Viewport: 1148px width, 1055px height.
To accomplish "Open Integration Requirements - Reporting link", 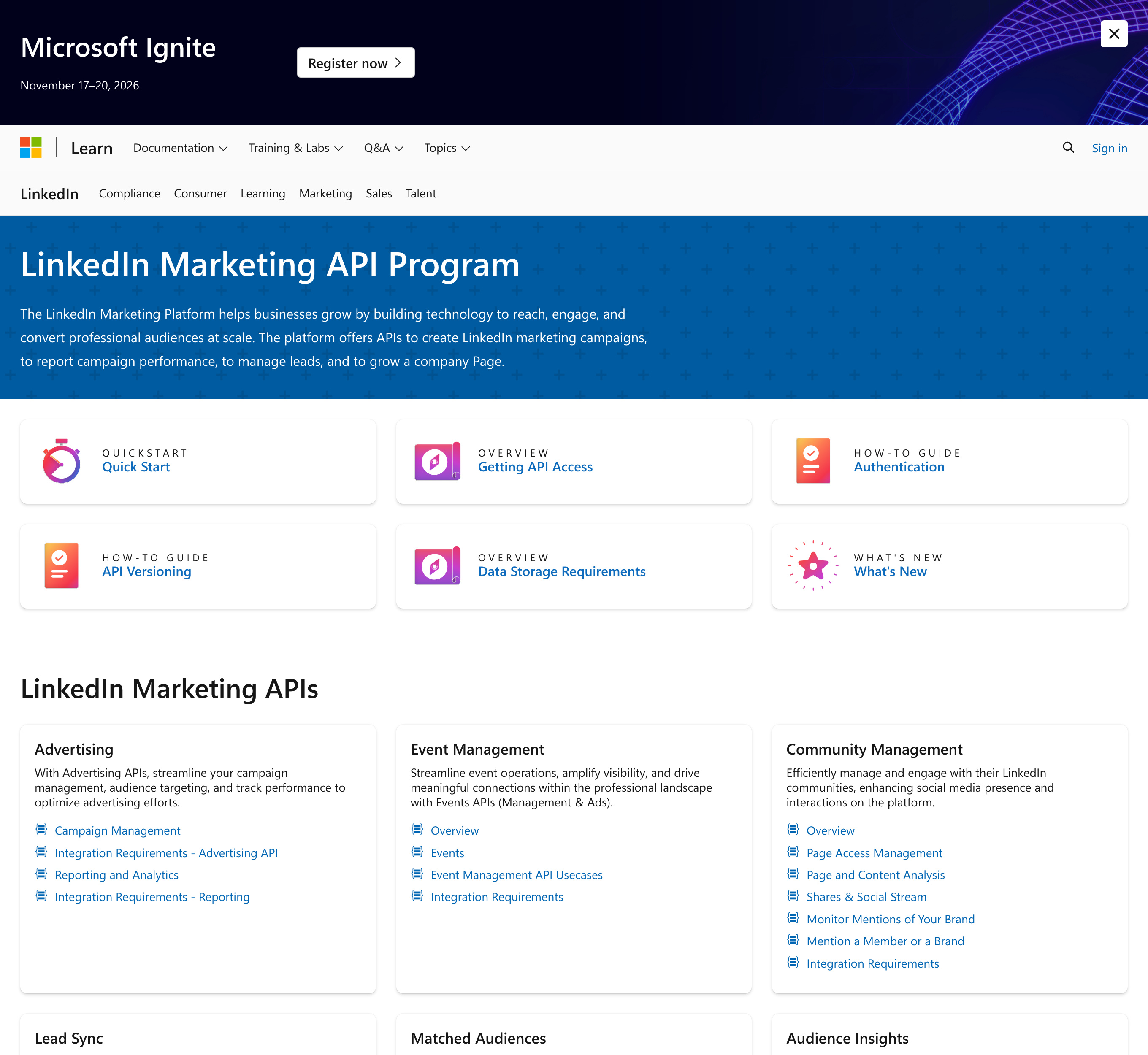I will [152, 897].
